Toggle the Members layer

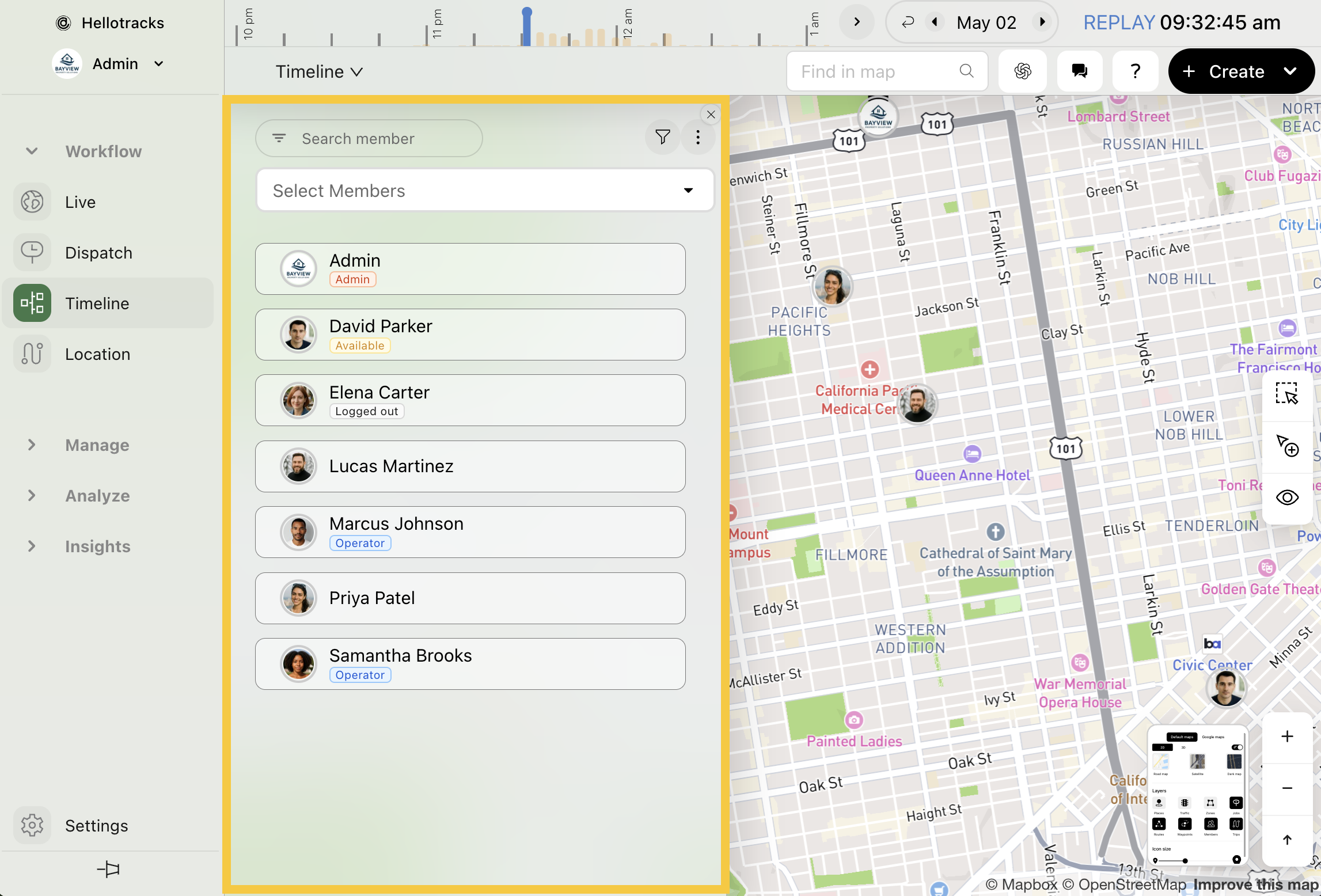click(1210, 824)
